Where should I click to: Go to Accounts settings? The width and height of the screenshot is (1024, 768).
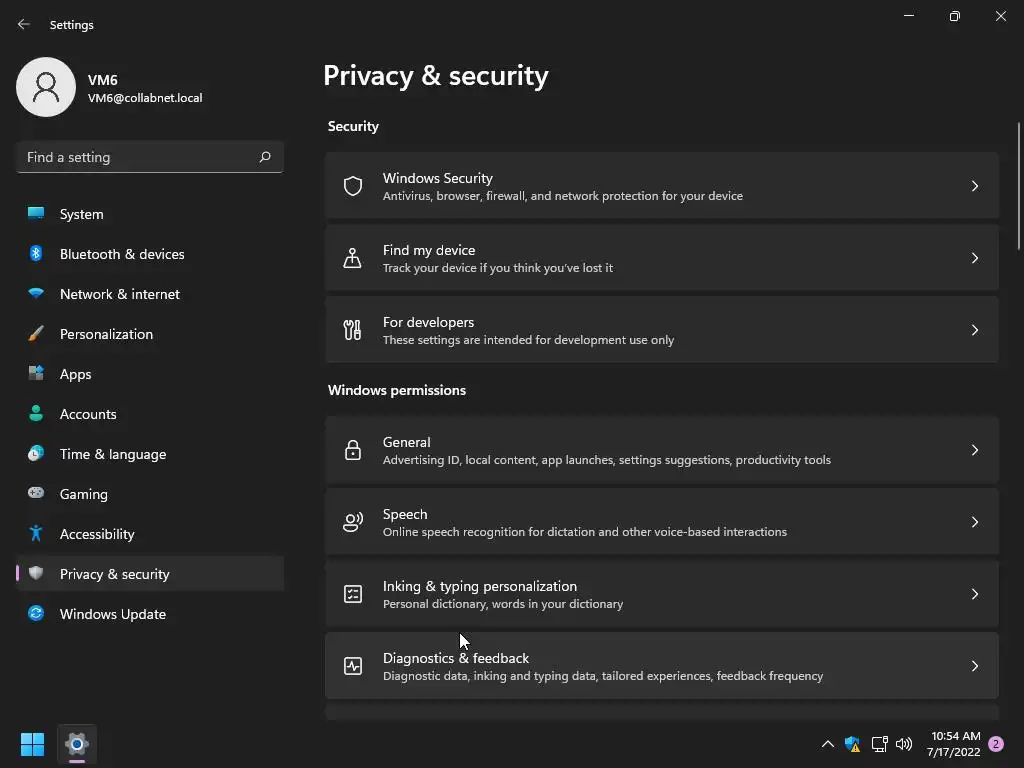point(88,414)
